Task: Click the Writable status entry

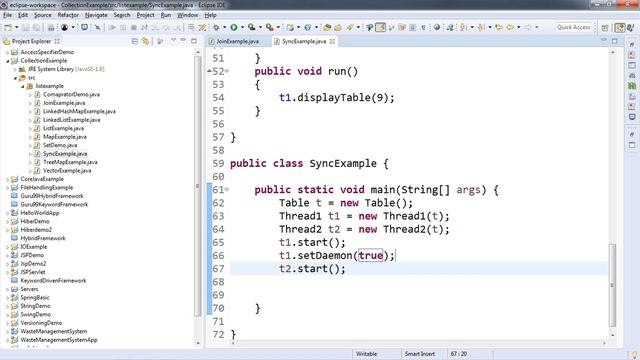Action: click(x=366, y=354)
